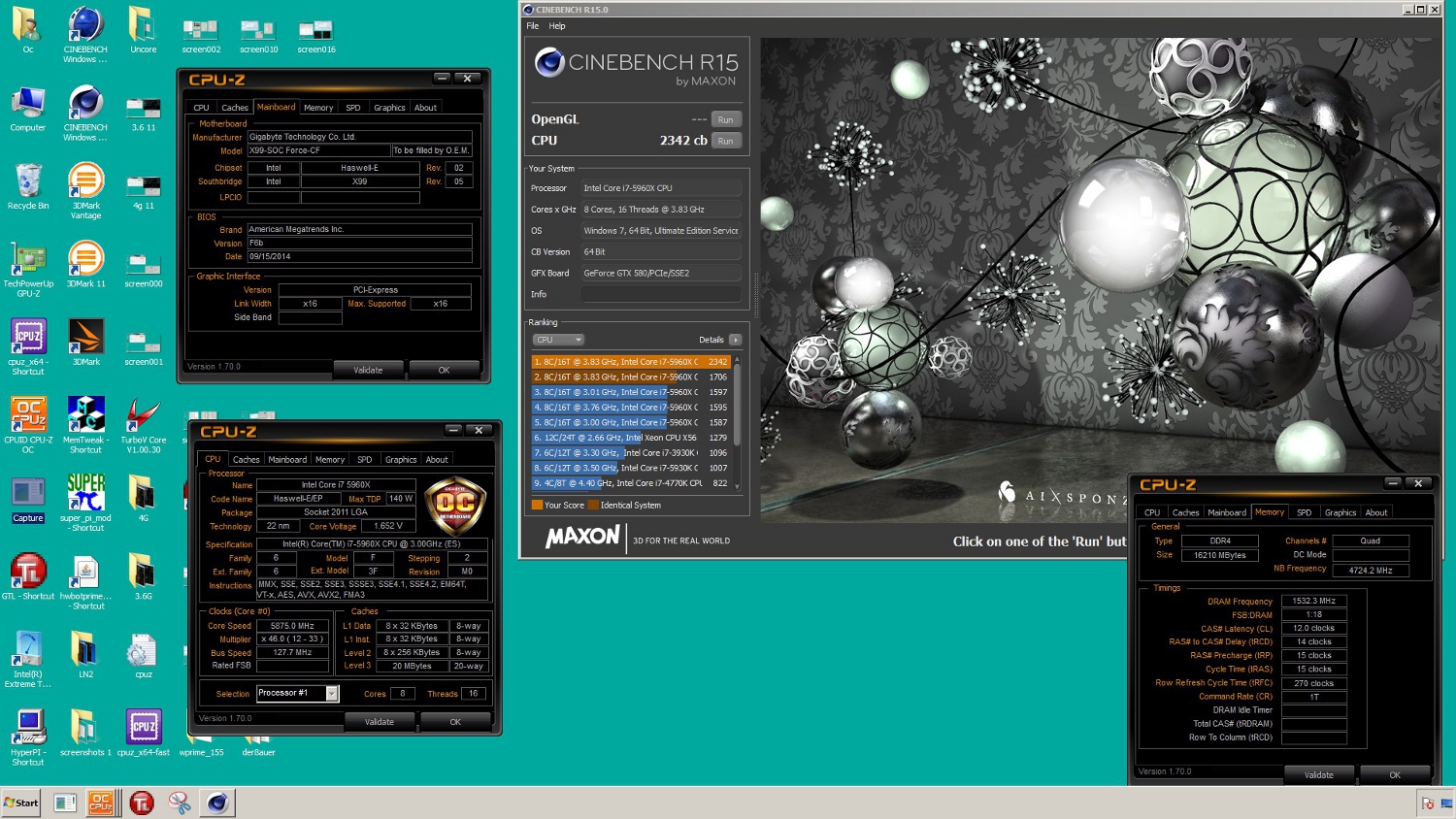Switch to Cinebench via its taskbar button
This screenshot has height=819, width=1456.
coord(217,803)
